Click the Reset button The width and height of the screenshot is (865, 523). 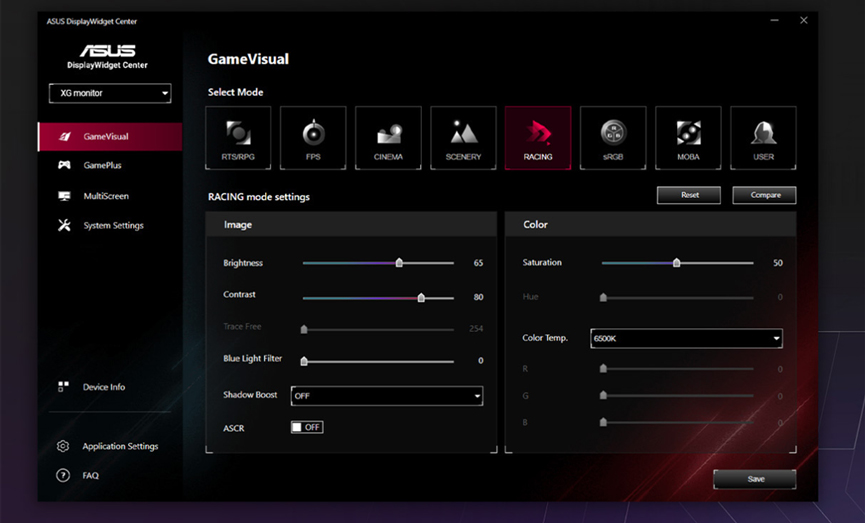coord(688,195)
